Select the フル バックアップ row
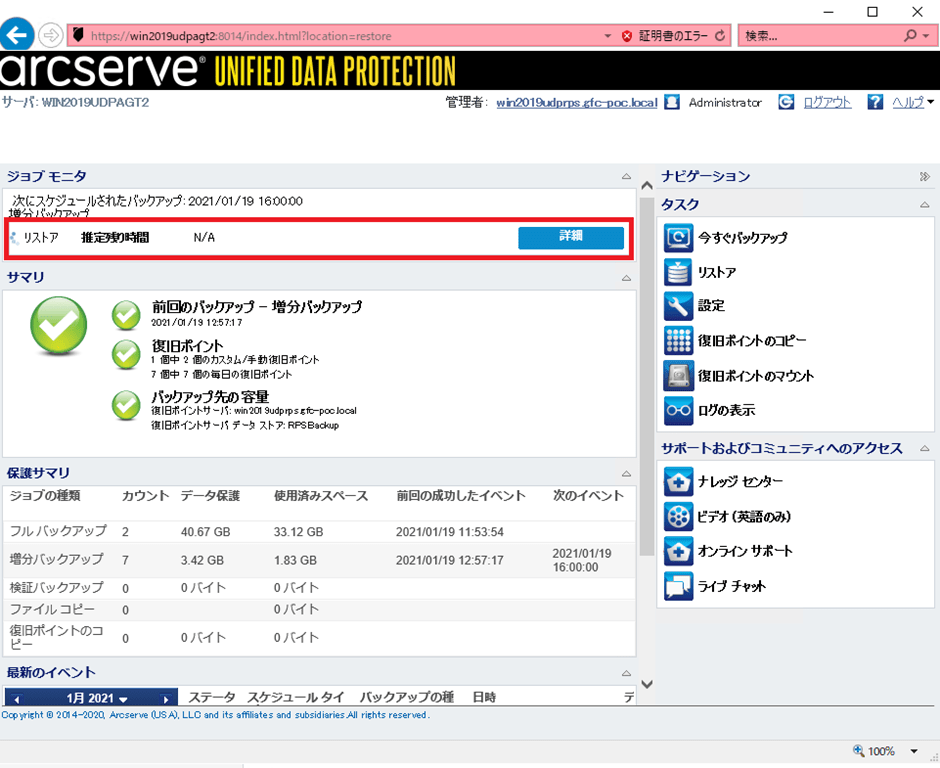 pos(319,532)
